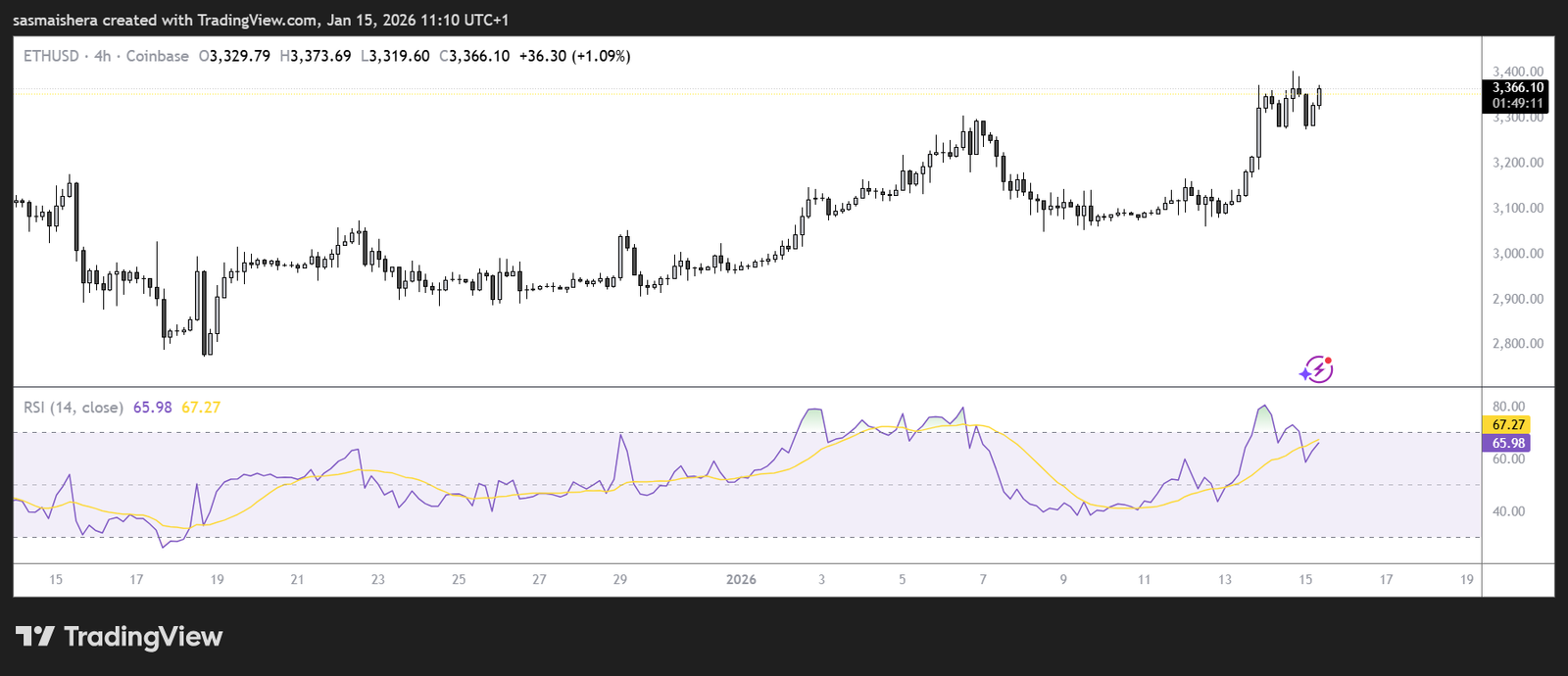Viewport: 1568px width, 676px height.
Task: Click the purple RSI value 65.98 in legend
Action: [152, 408]
